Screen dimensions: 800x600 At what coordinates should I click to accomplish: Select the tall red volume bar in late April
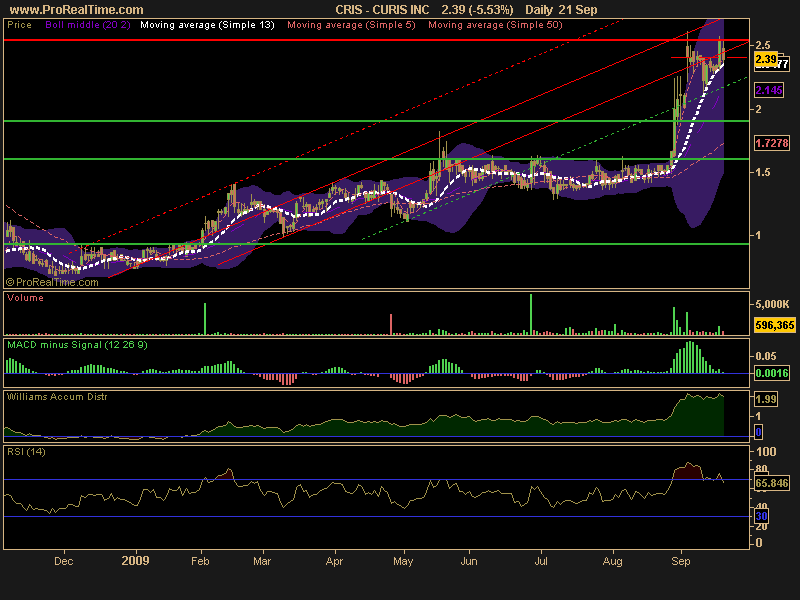[391, 324]
